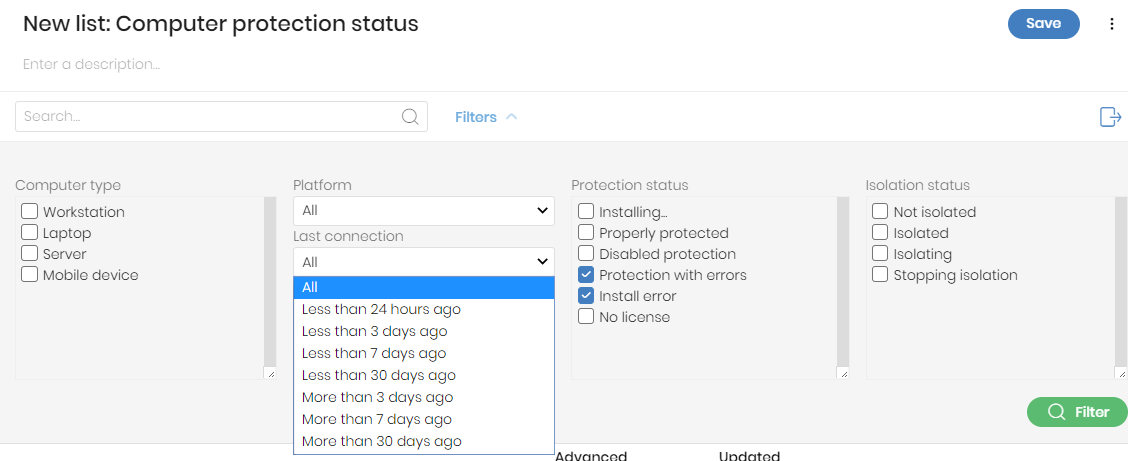Open the three-dot options menu
This screenshot has width=1128, height=461.
[x=1111, y=24]
